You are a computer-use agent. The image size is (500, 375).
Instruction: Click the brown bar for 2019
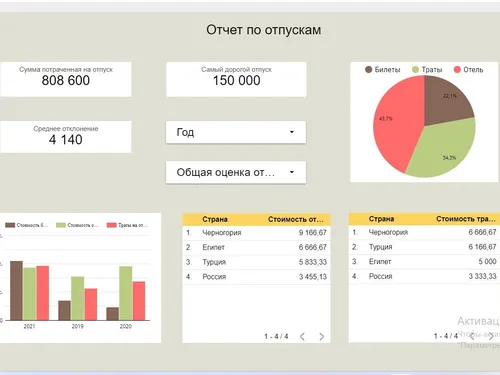64,310
